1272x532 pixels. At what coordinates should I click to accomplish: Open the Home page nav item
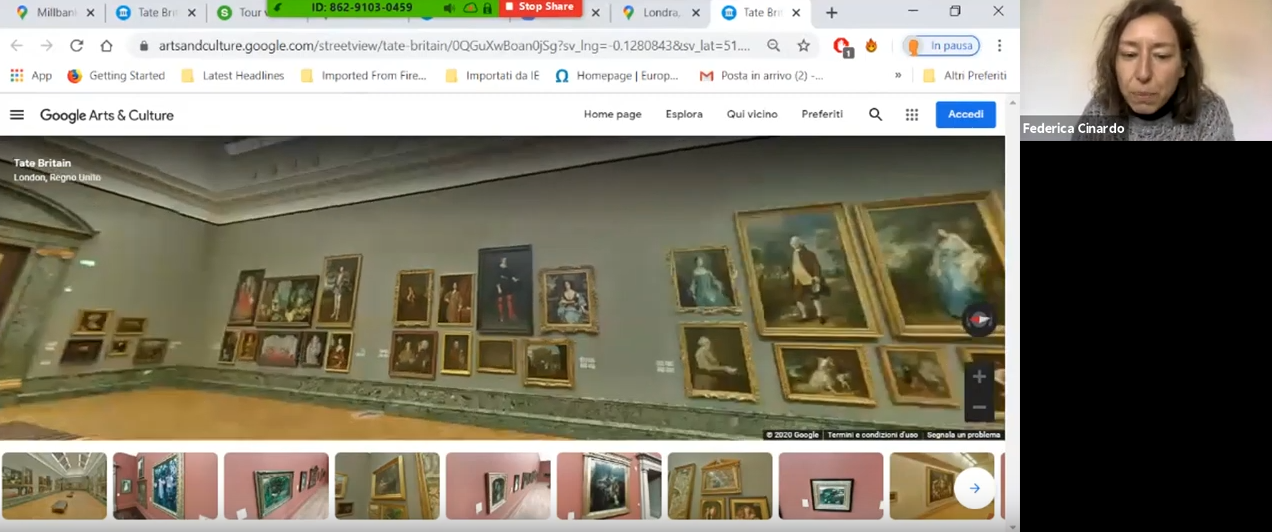(x=613, y=114)
